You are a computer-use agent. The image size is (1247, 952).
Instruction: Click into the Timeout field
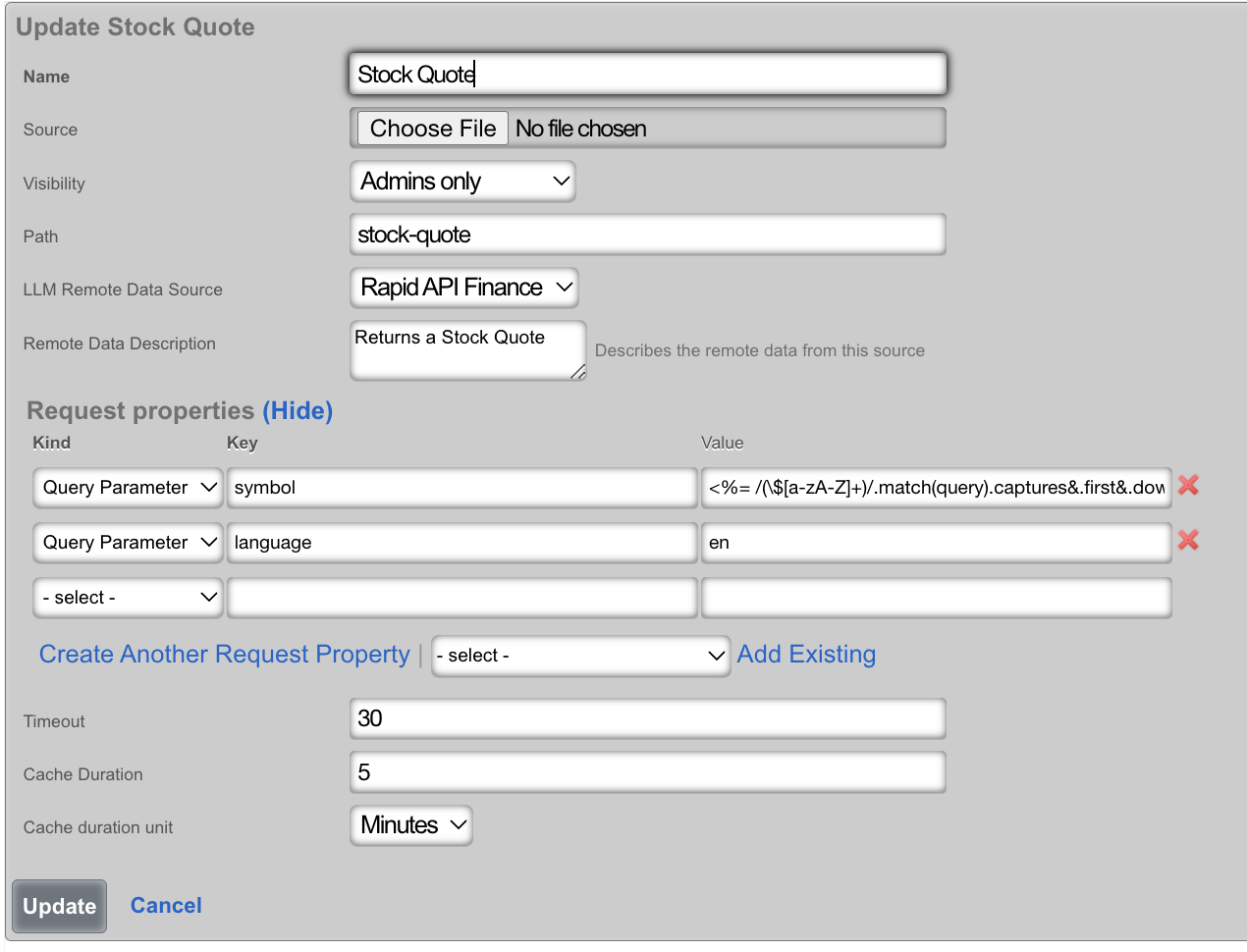647,718
